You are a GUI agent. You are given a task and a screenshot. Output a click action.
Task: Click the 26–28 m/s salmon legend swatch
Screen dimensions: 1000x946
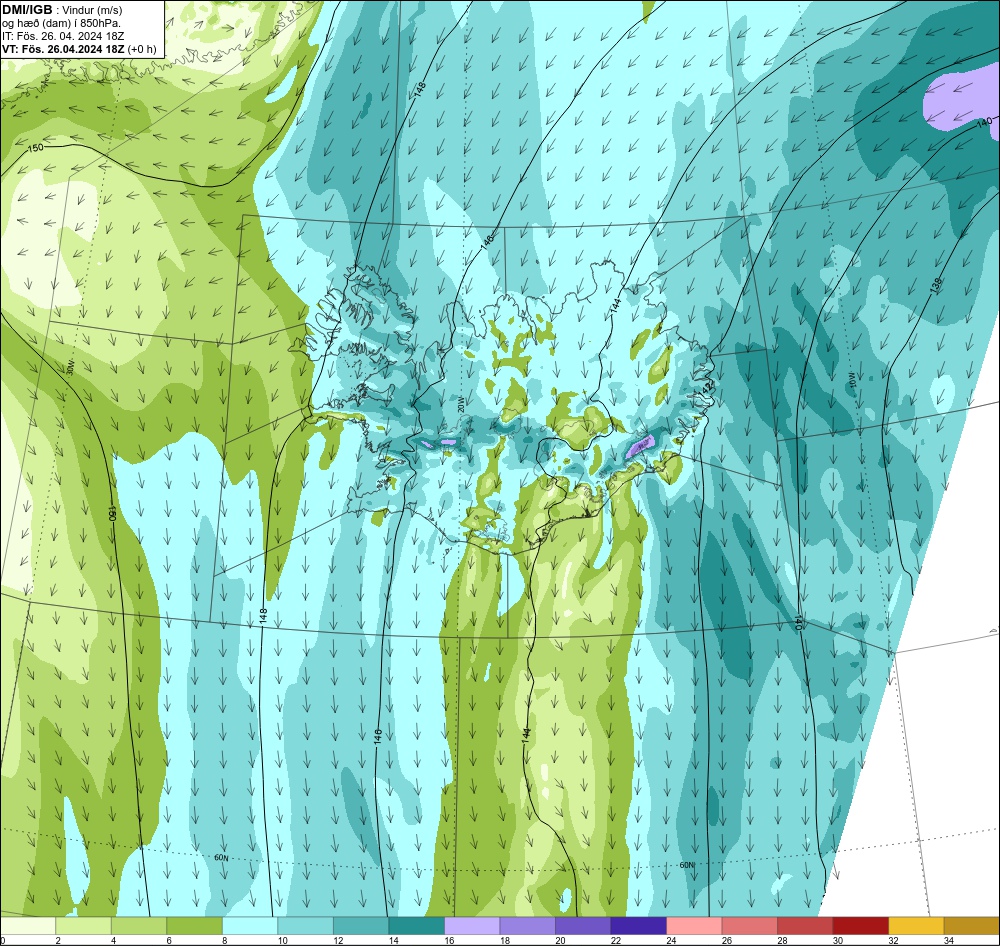point(749,926)
